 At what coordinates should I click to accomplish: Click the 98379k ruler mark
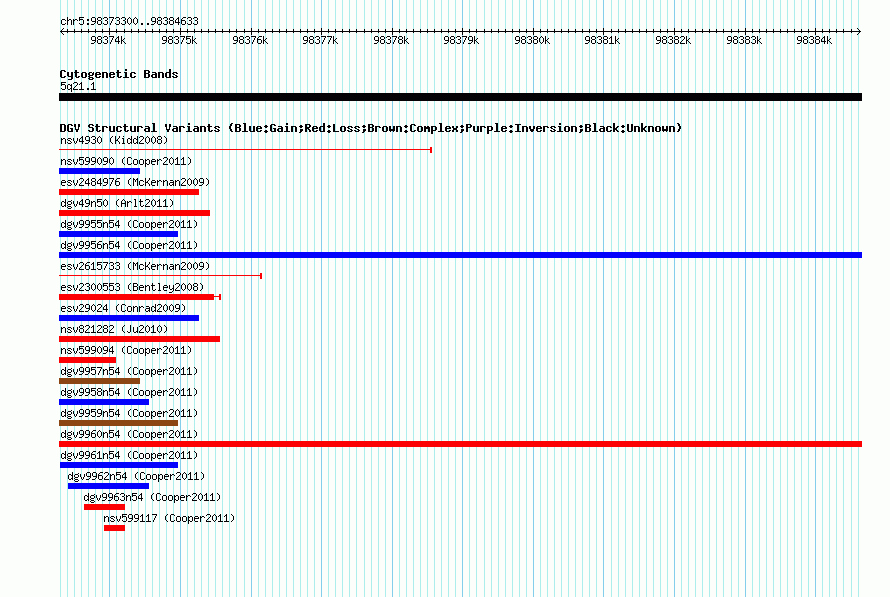click(461, 40)
